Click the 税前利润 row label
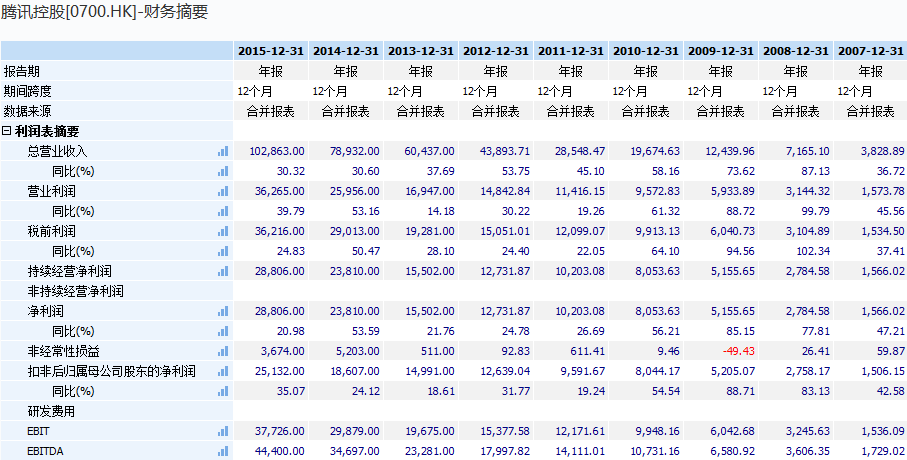The image size is (907, 460). (51, 231)
